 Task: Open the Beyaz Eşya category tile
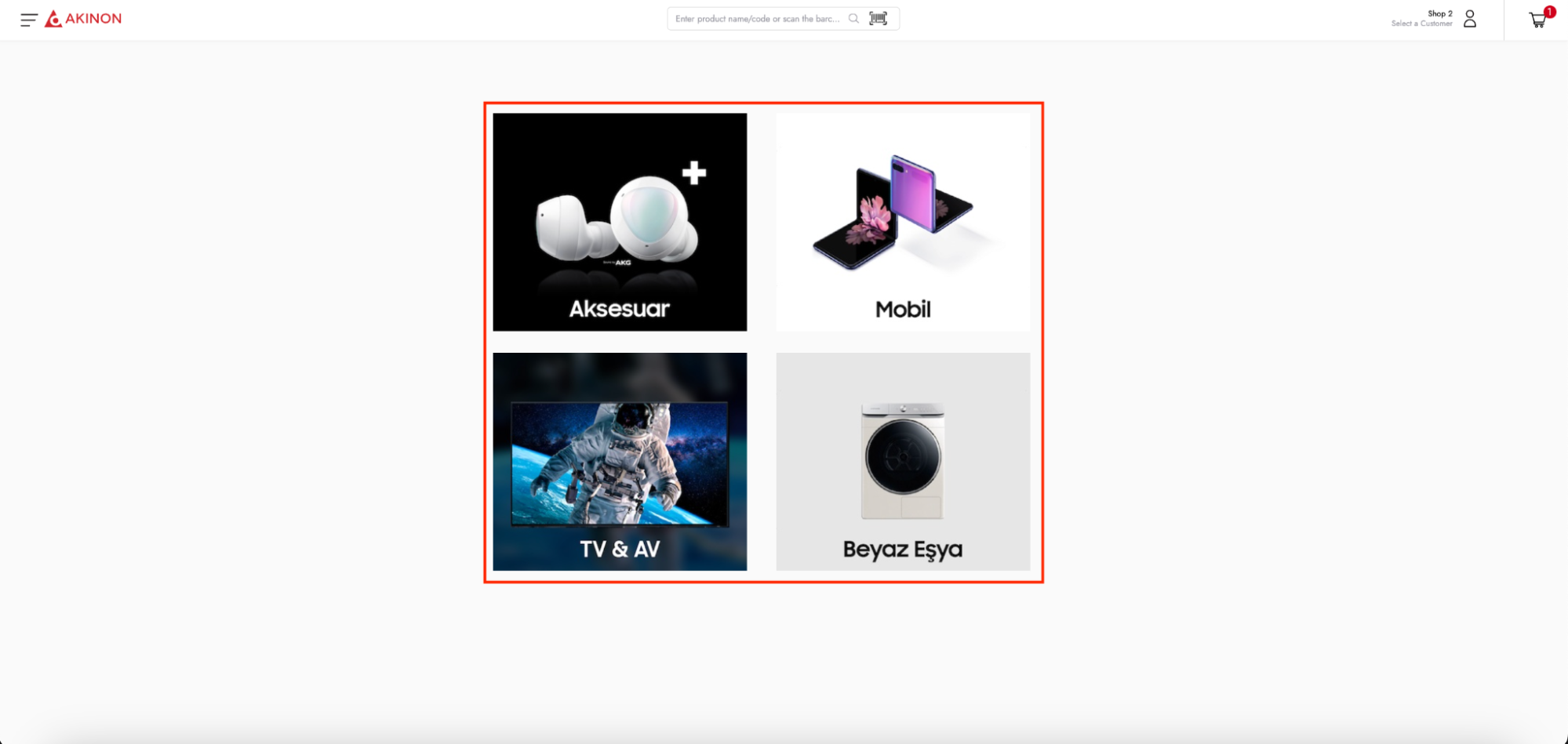[903, 462]
